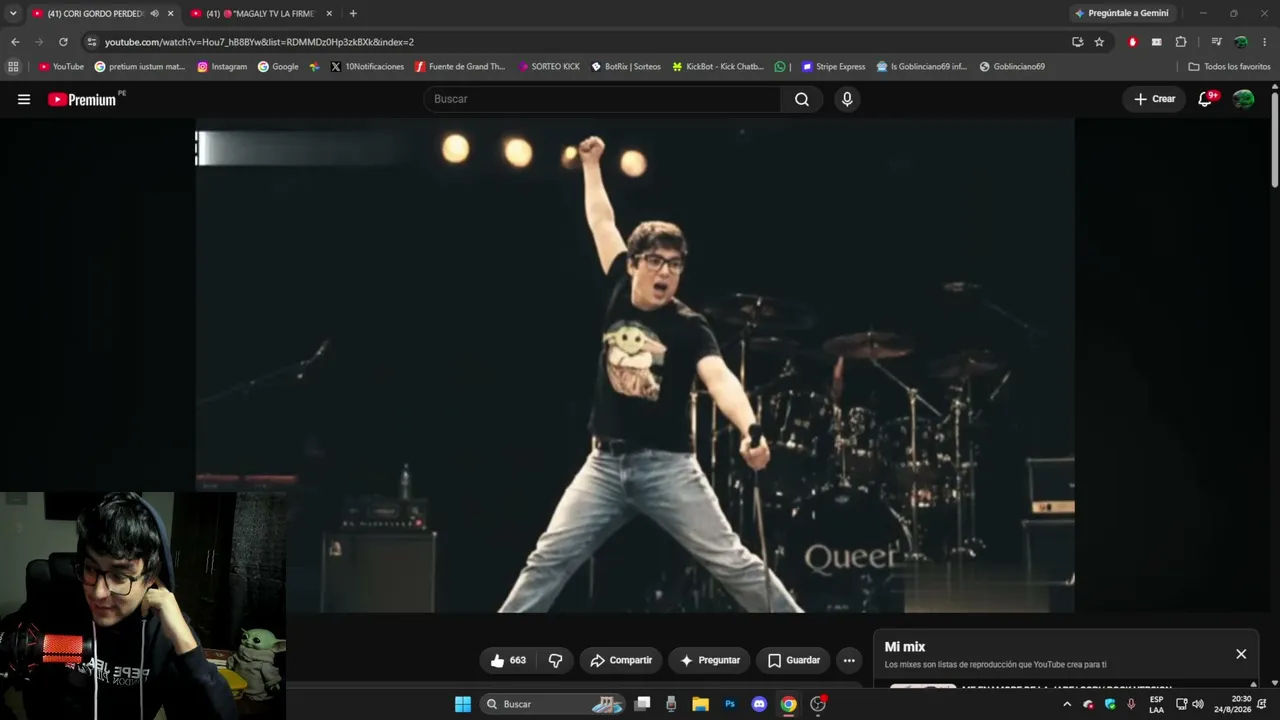Start voice search with the microphone icon
This screenshot has height=720, width=1280.
(x=847, y=99)
